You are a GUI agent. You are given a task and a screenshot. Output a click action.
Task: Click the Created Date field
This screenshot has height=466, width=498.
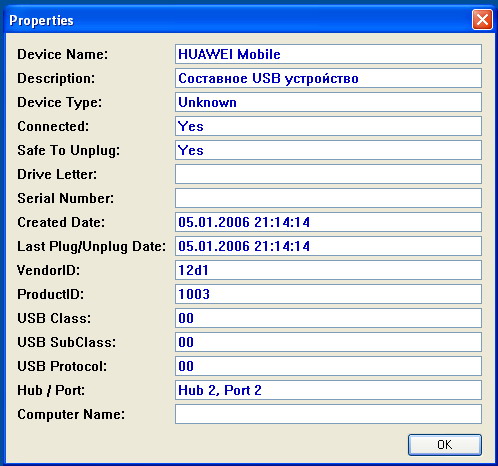(x=328, y=222)
